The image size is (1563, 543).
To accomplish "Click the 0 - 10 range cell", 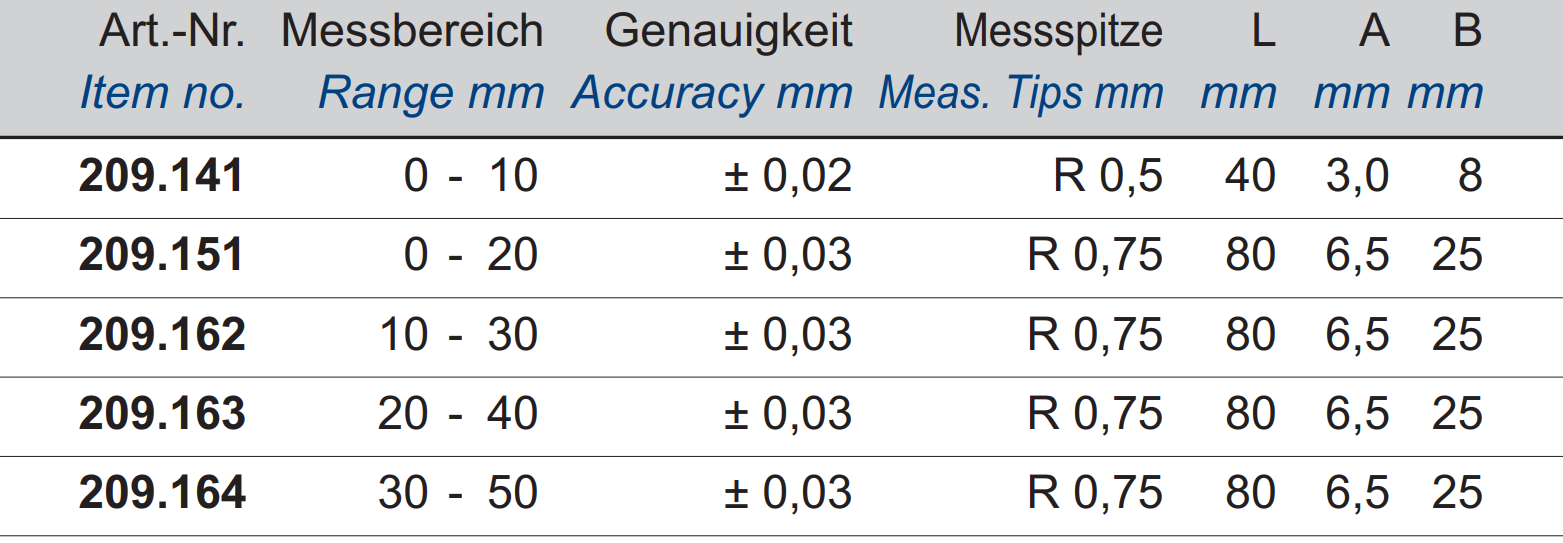I will (x=471, y=176).
